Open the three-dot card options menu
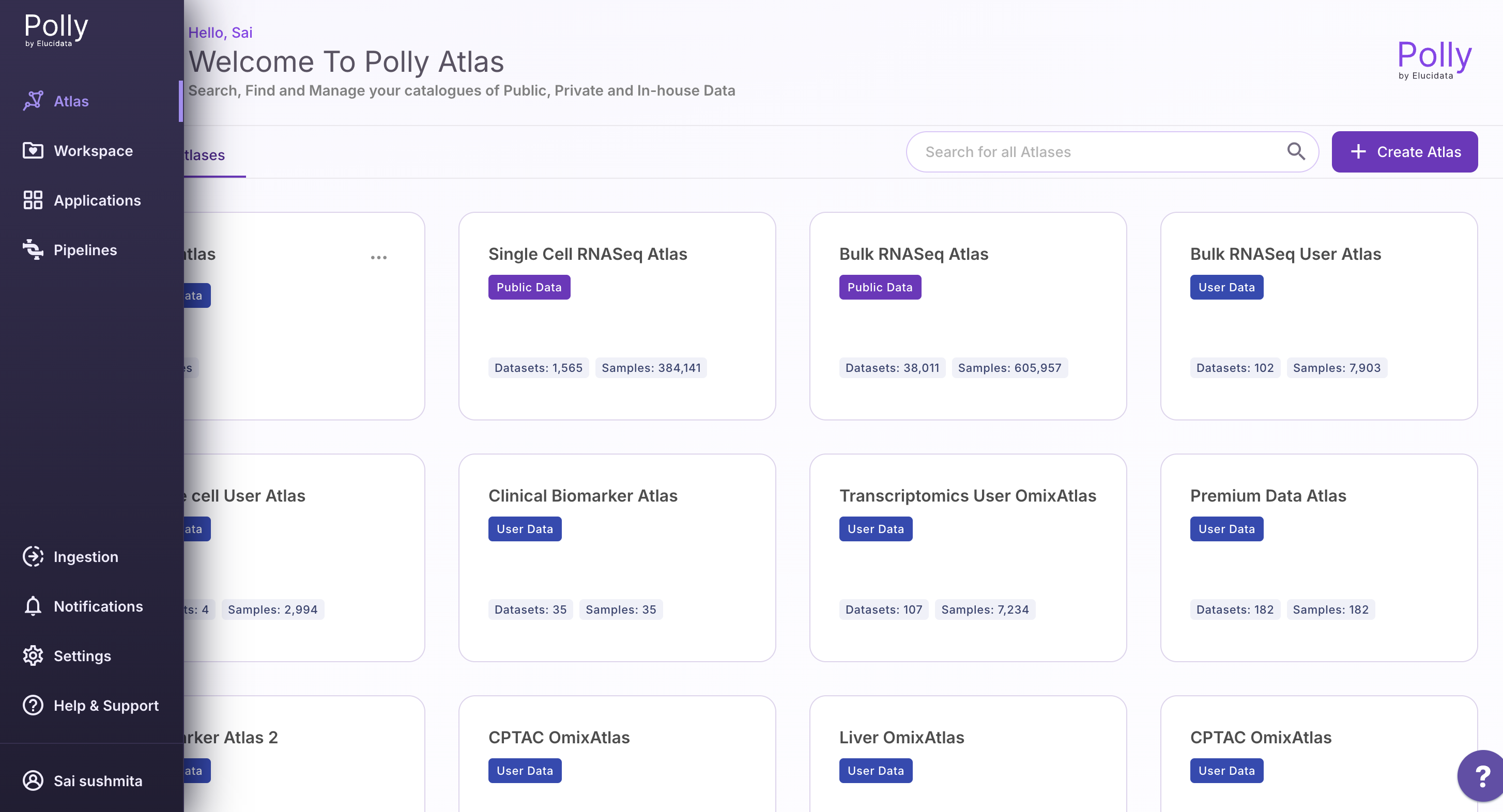 (x=379, y=257)
